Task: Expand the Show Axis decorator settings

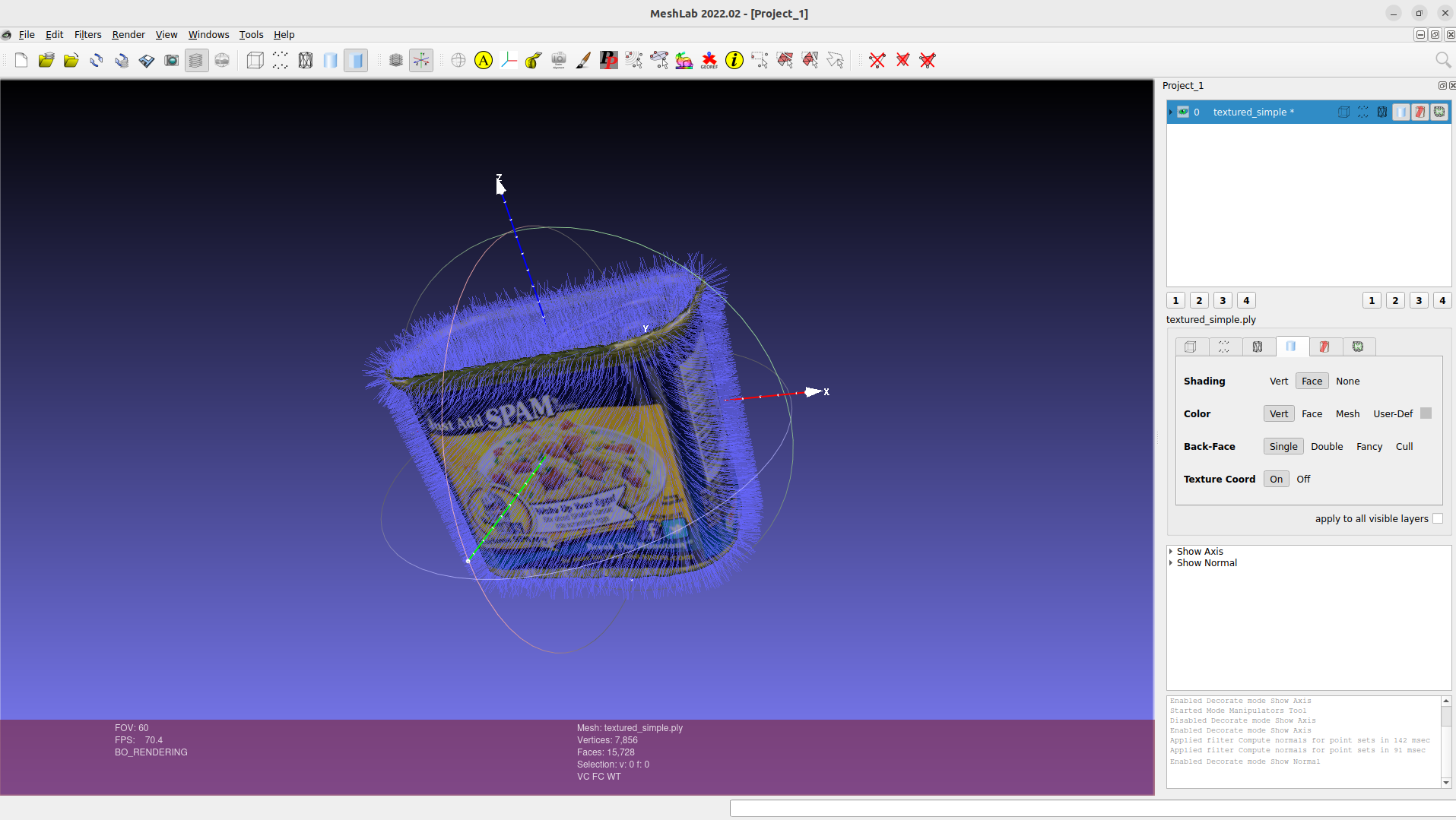Action: coord(1172,551)
